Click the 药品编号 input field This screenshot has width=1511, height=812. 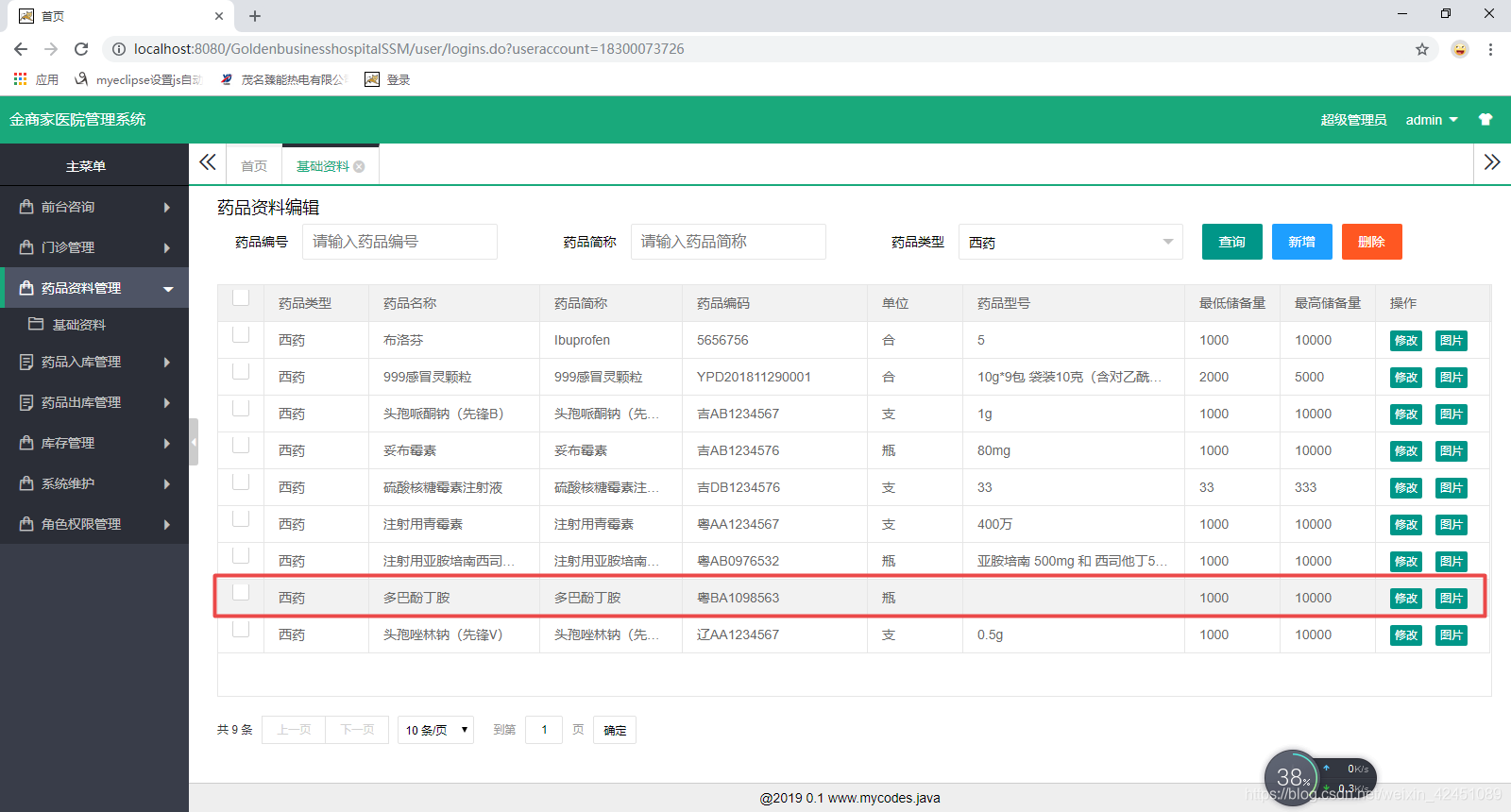pos(399,242)
